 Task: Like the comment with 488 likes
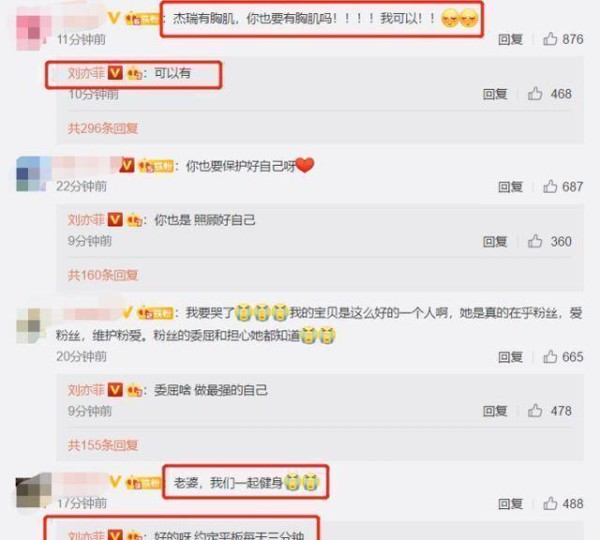point(550,504)
